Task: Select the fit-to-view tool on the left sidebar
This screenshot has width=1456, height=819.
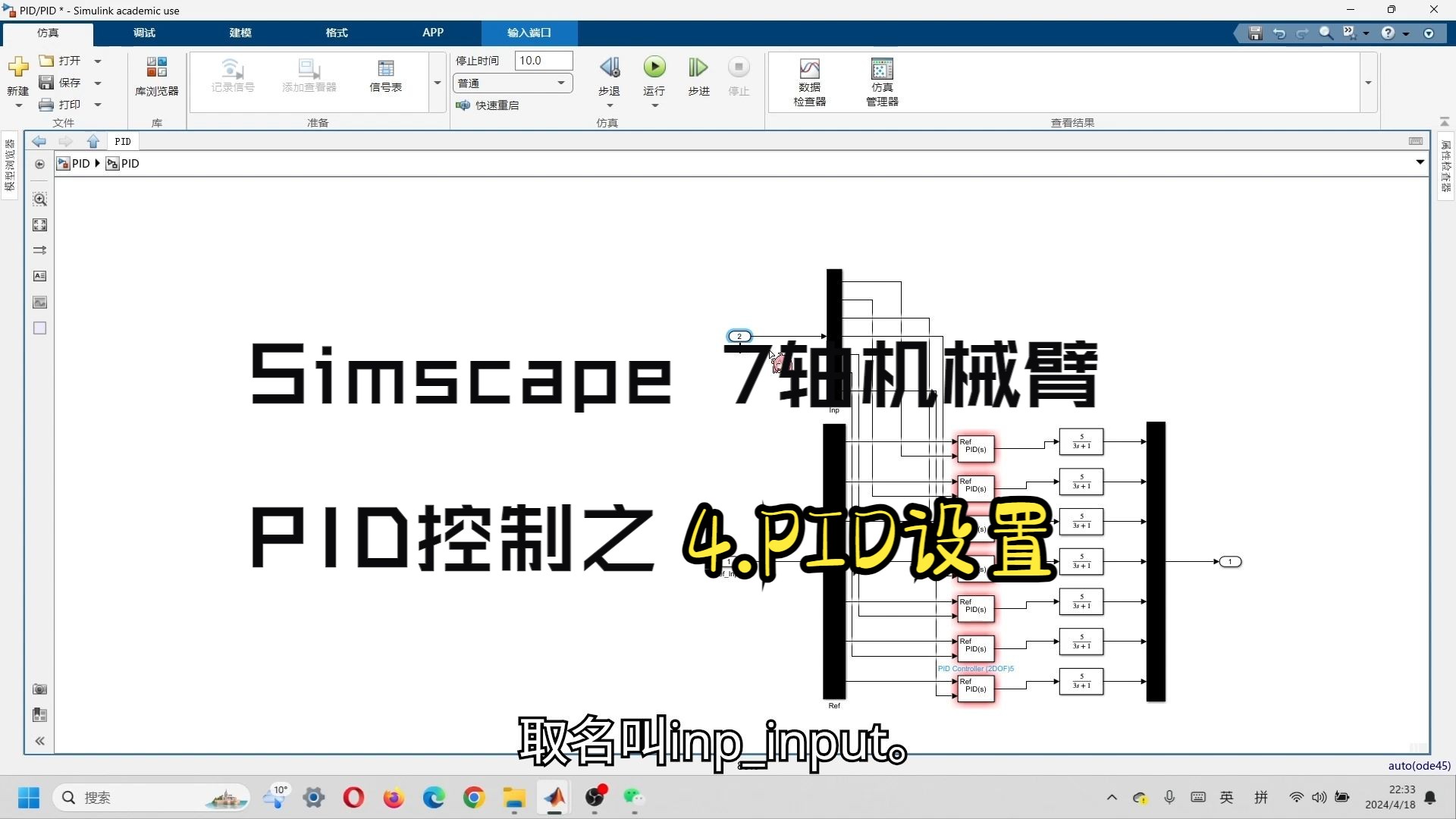Action: [39, 224]
